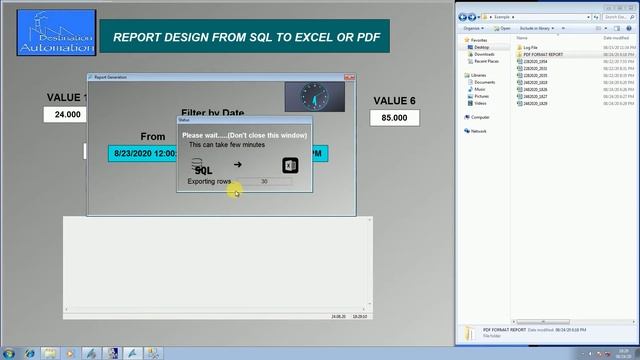The image size is (640, 360).
Task: Select Desktop in the navigation pane
Action: point(481,47)
